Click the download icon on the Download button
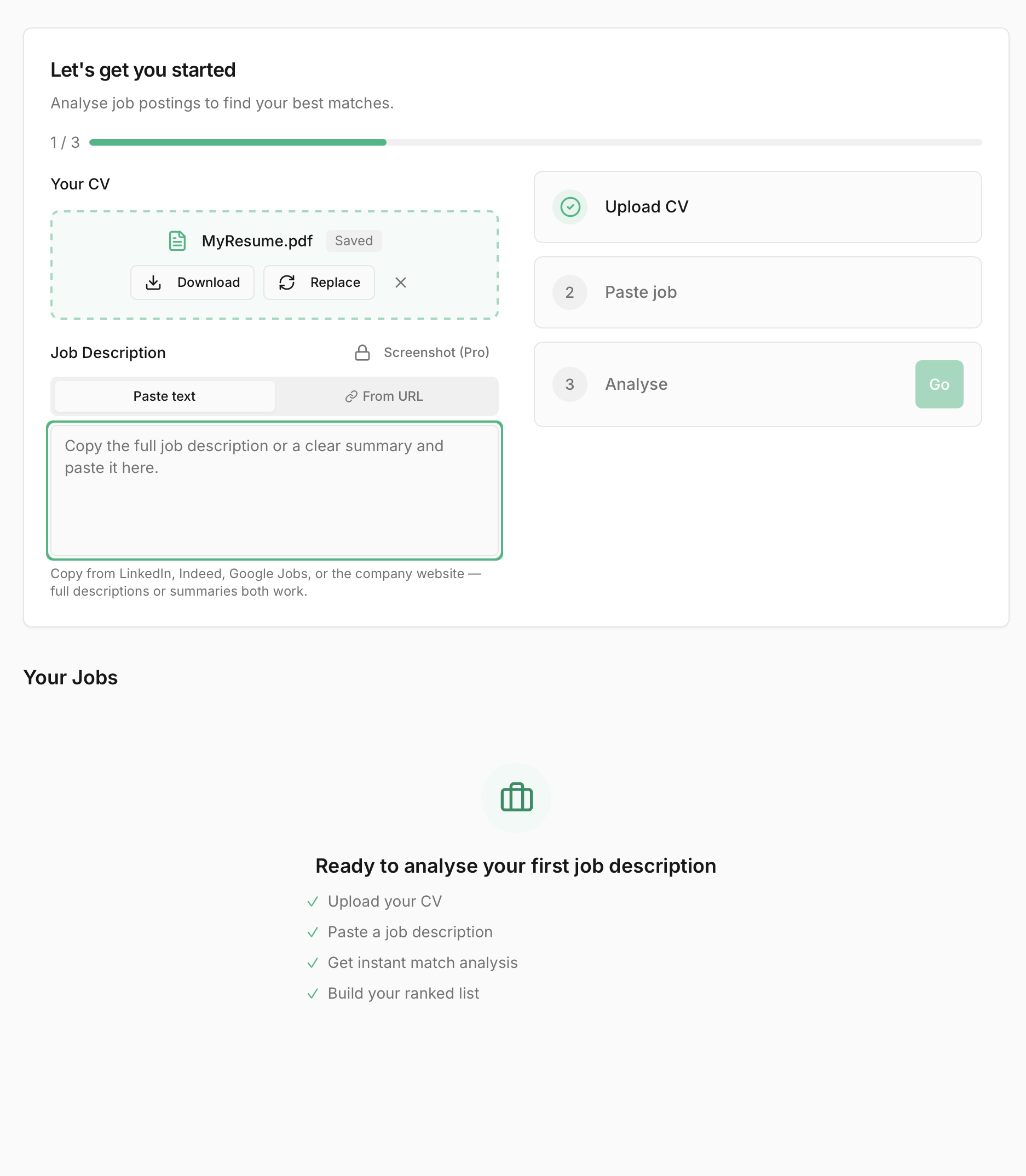The image size is (1026, 1176). pos(153,283)
